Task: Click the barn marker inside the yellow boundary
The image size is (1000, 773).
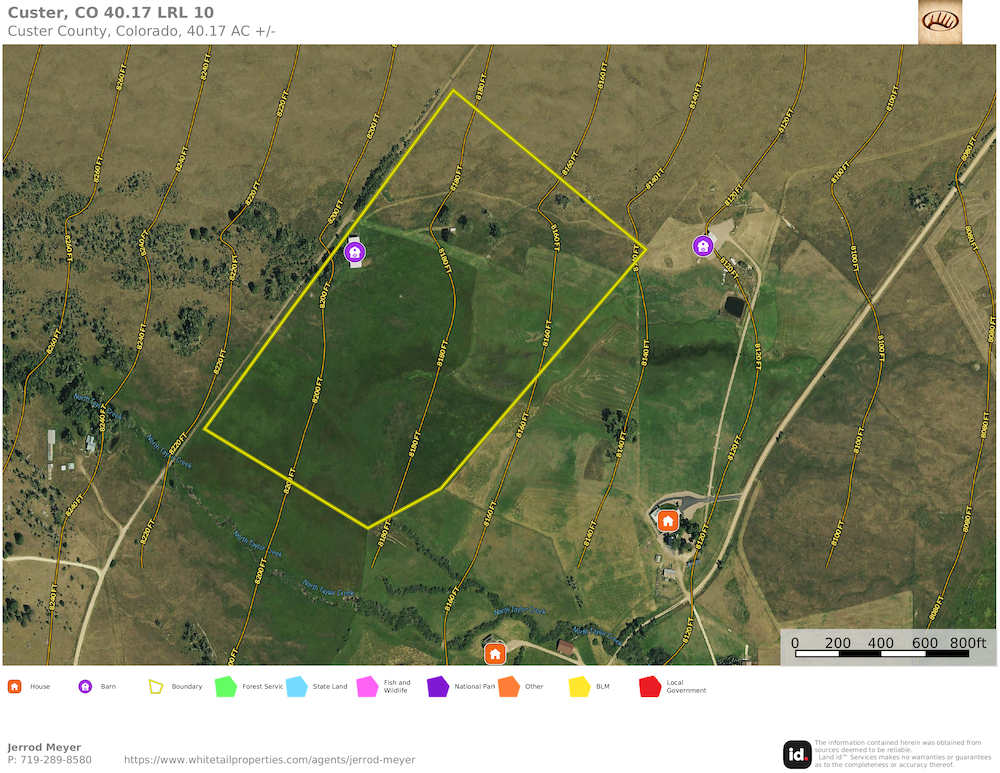Action: click(354, 252)
